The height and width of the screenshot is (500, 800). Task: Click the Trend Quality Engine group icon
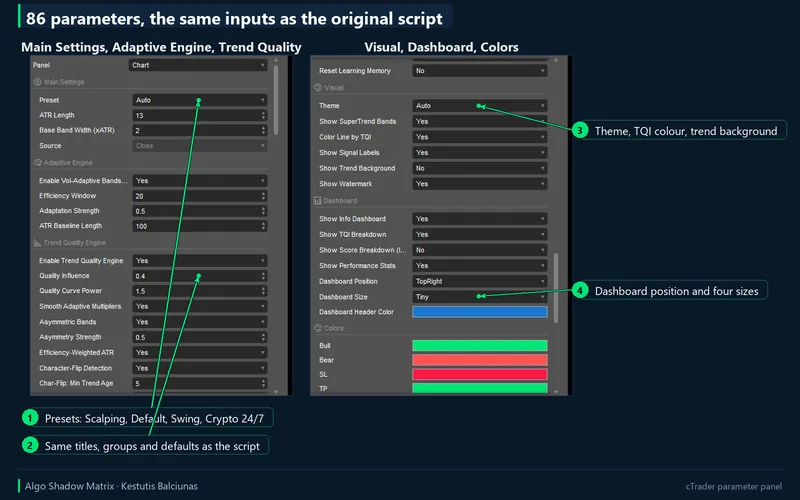(x=37, y=243)
